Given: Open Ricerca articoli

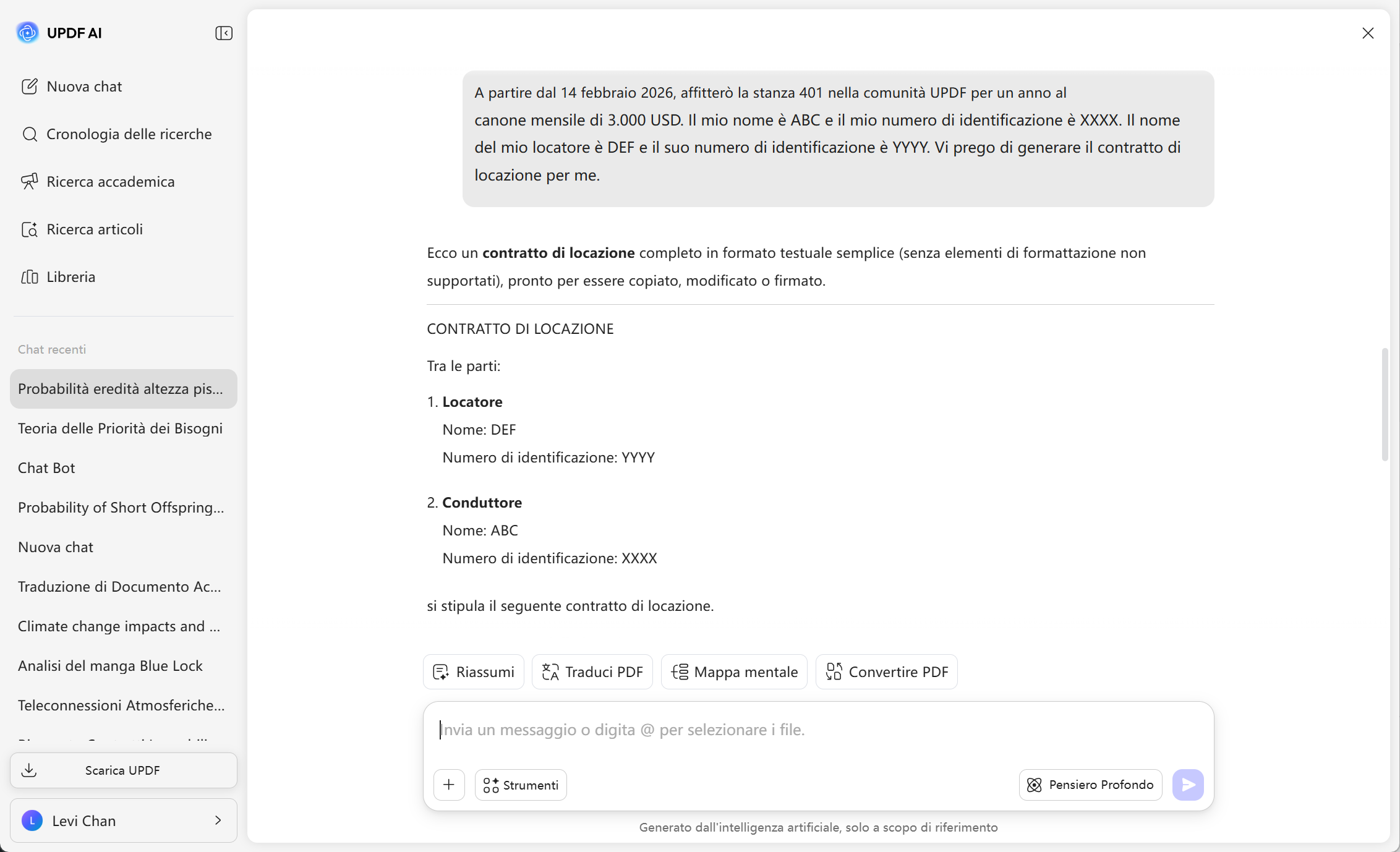Looking at the screenshot, I should coord(94,229).
